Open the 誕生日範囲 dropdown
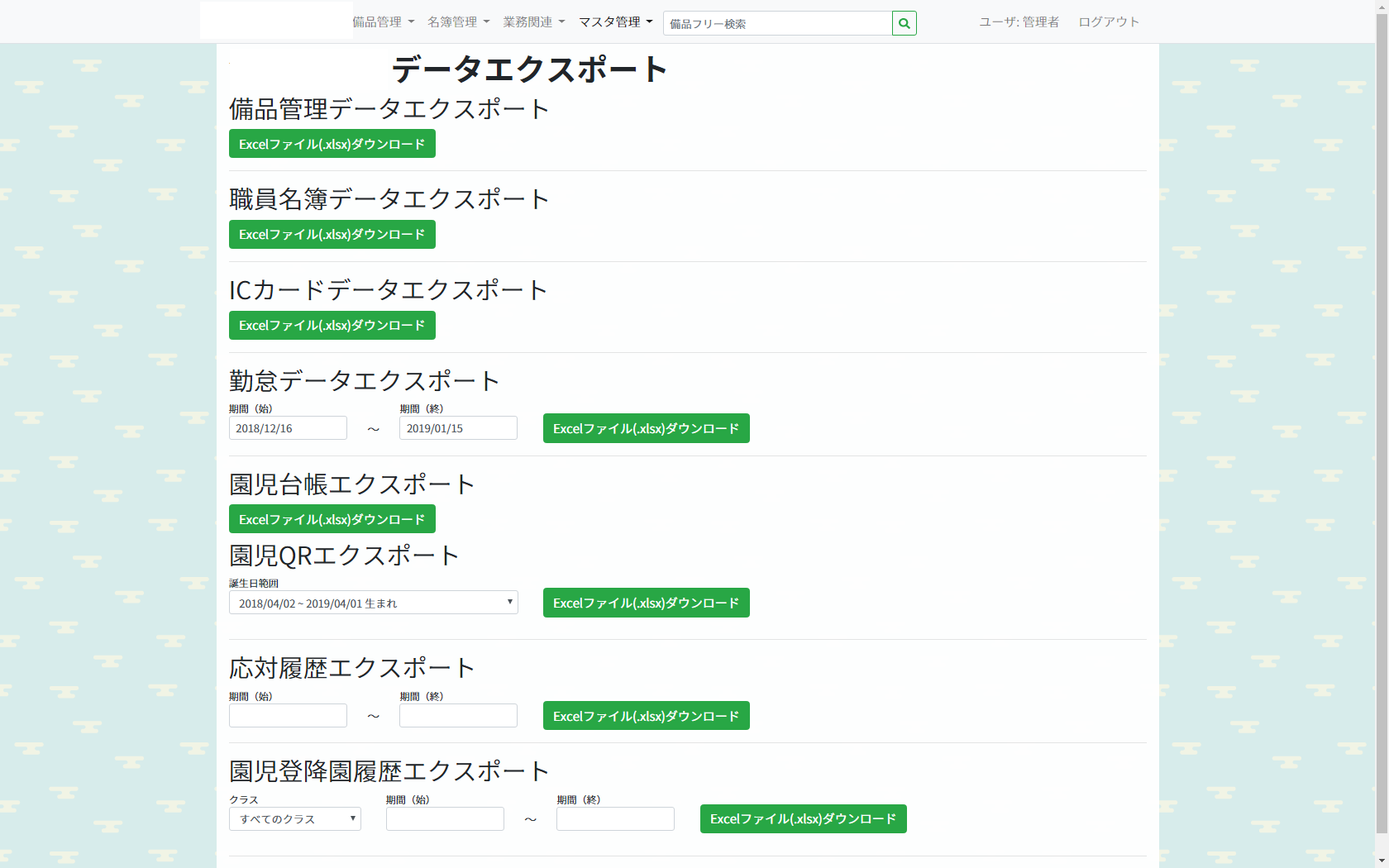This screenshot has height=868, width=1389. click(374, 603)
